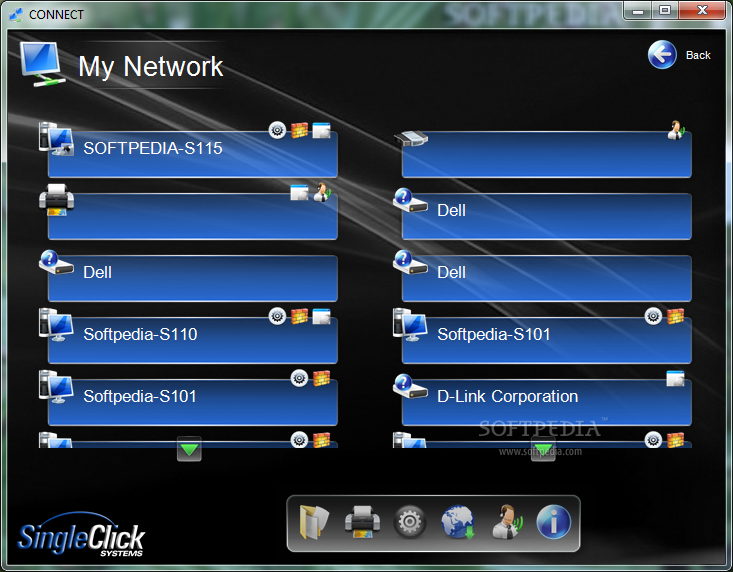Open the firewall icon on SOFTPEDIA-S115
This screenshot has width=733, height=572.
click(300, 130)
